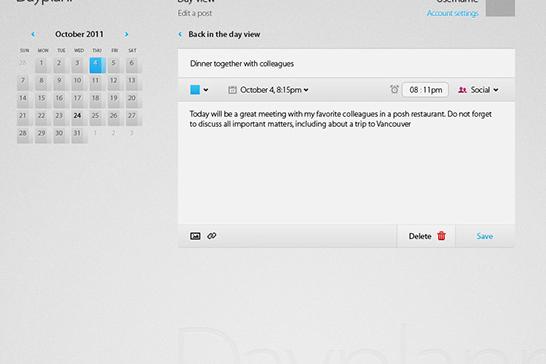This screenshot has height=364, width=546.
Task: Select October 1 in the calendar
Action: pos(43,65)
